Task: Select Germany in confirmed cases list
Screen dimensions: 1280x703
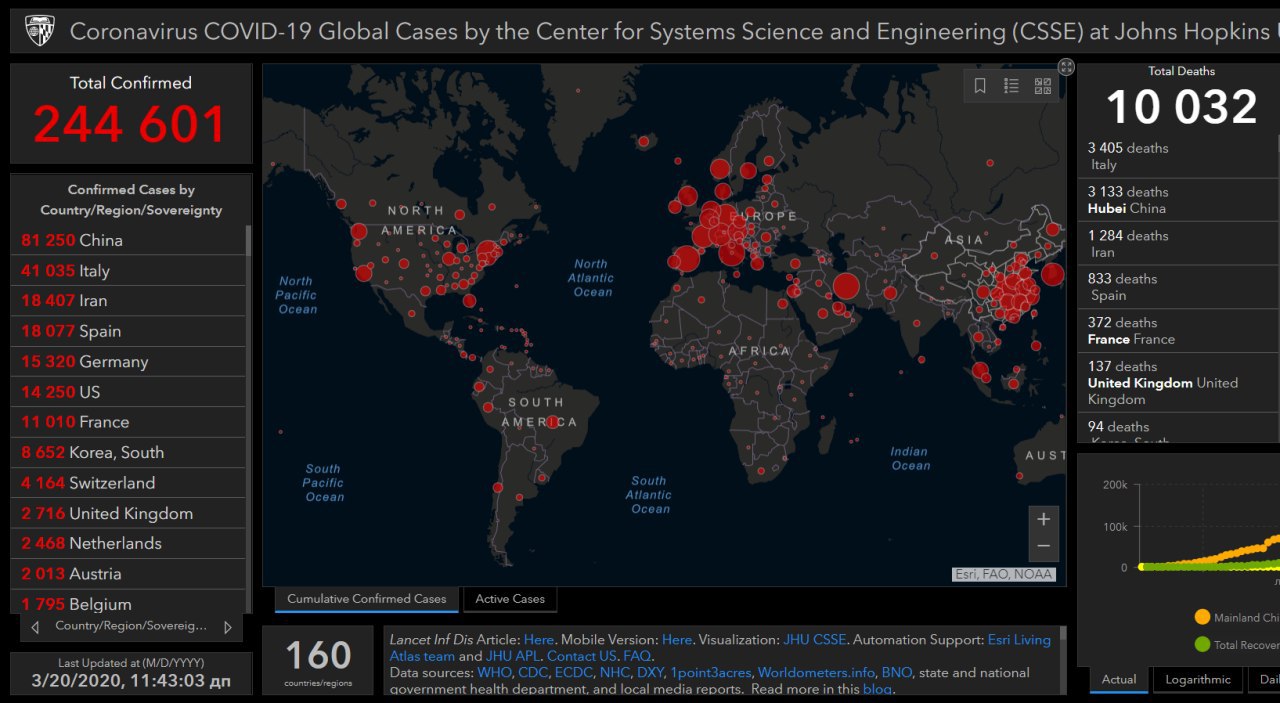Action: pyautogui.click(x=128, y=361)
